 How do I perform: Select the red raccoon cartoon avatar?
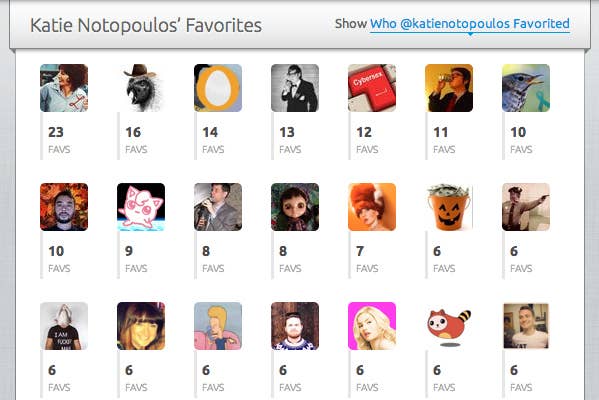point(449,326)
